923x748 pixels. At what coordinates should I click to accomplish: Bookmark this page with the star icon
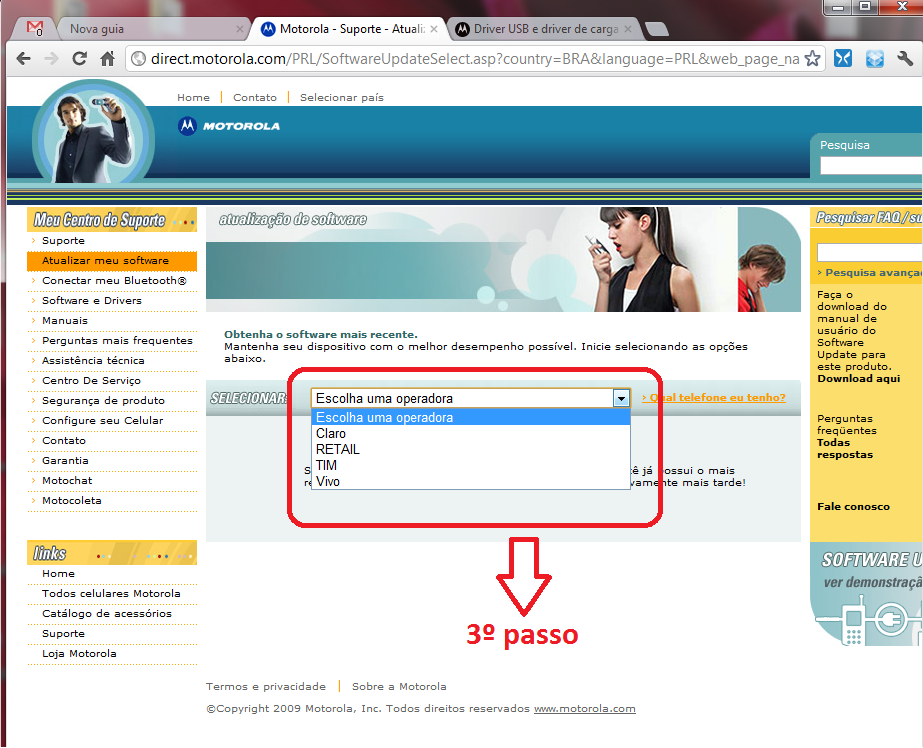[x=812, y=58]
